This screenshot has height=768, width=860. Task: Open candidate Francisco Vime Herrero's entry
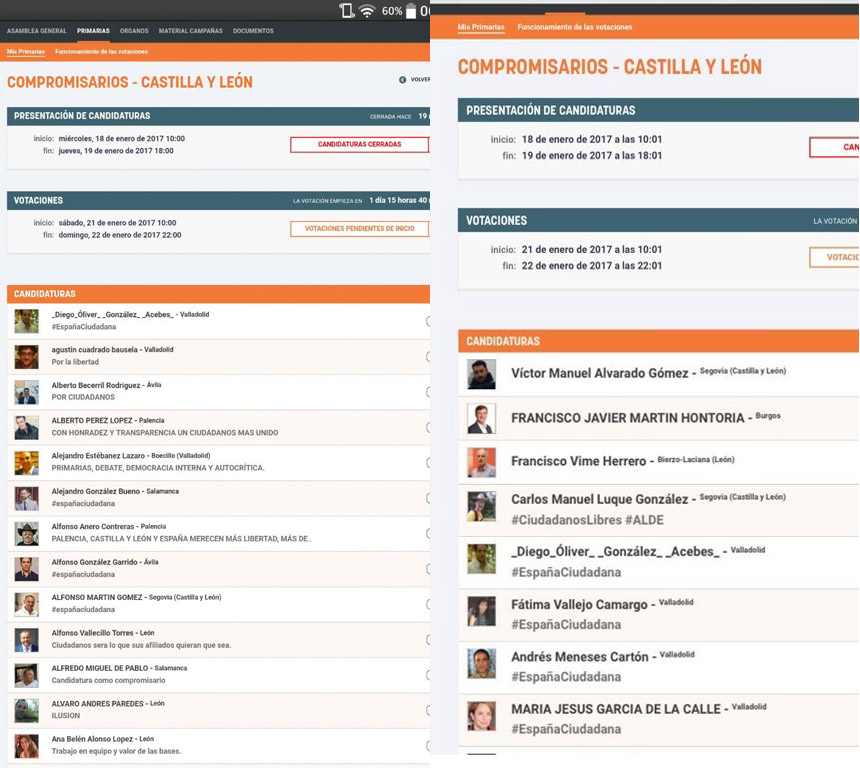click(579, 462)
